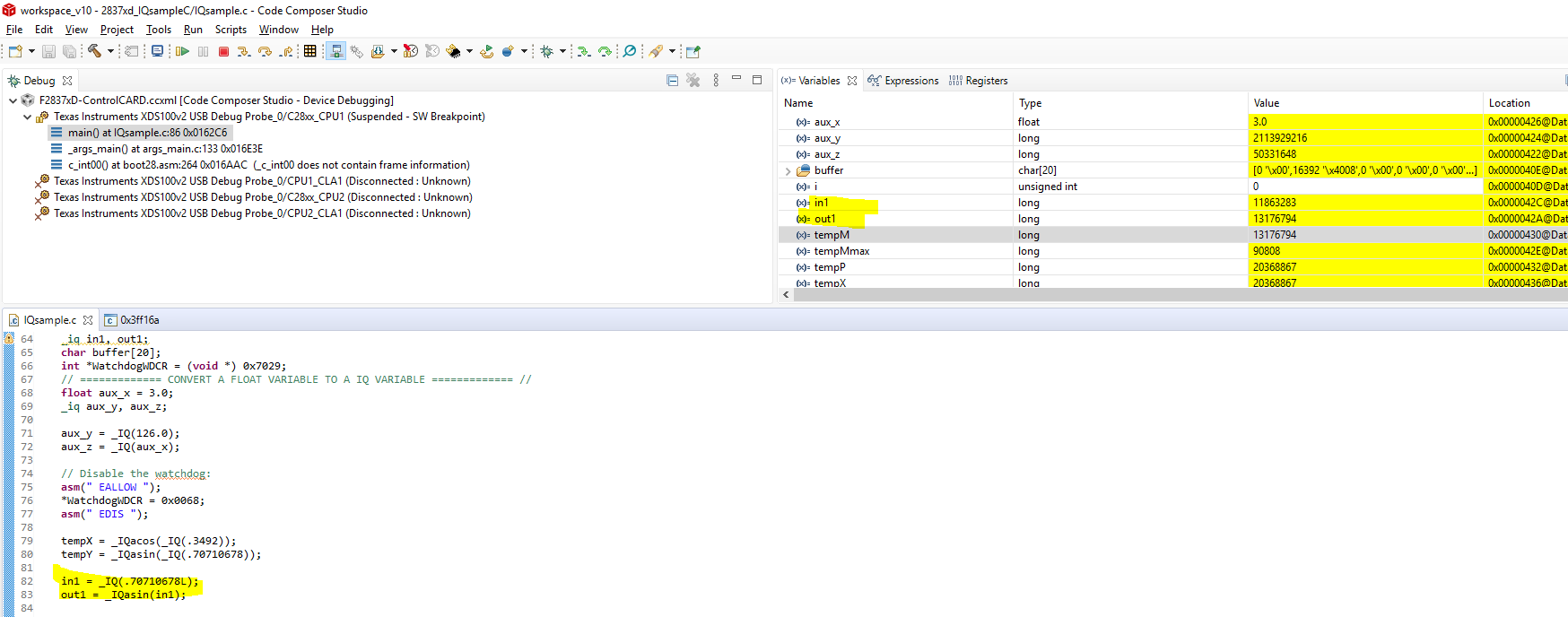Click the flash chip icon in toolbar
This screenshot has height=617, width=1568.
click(454, 51)
